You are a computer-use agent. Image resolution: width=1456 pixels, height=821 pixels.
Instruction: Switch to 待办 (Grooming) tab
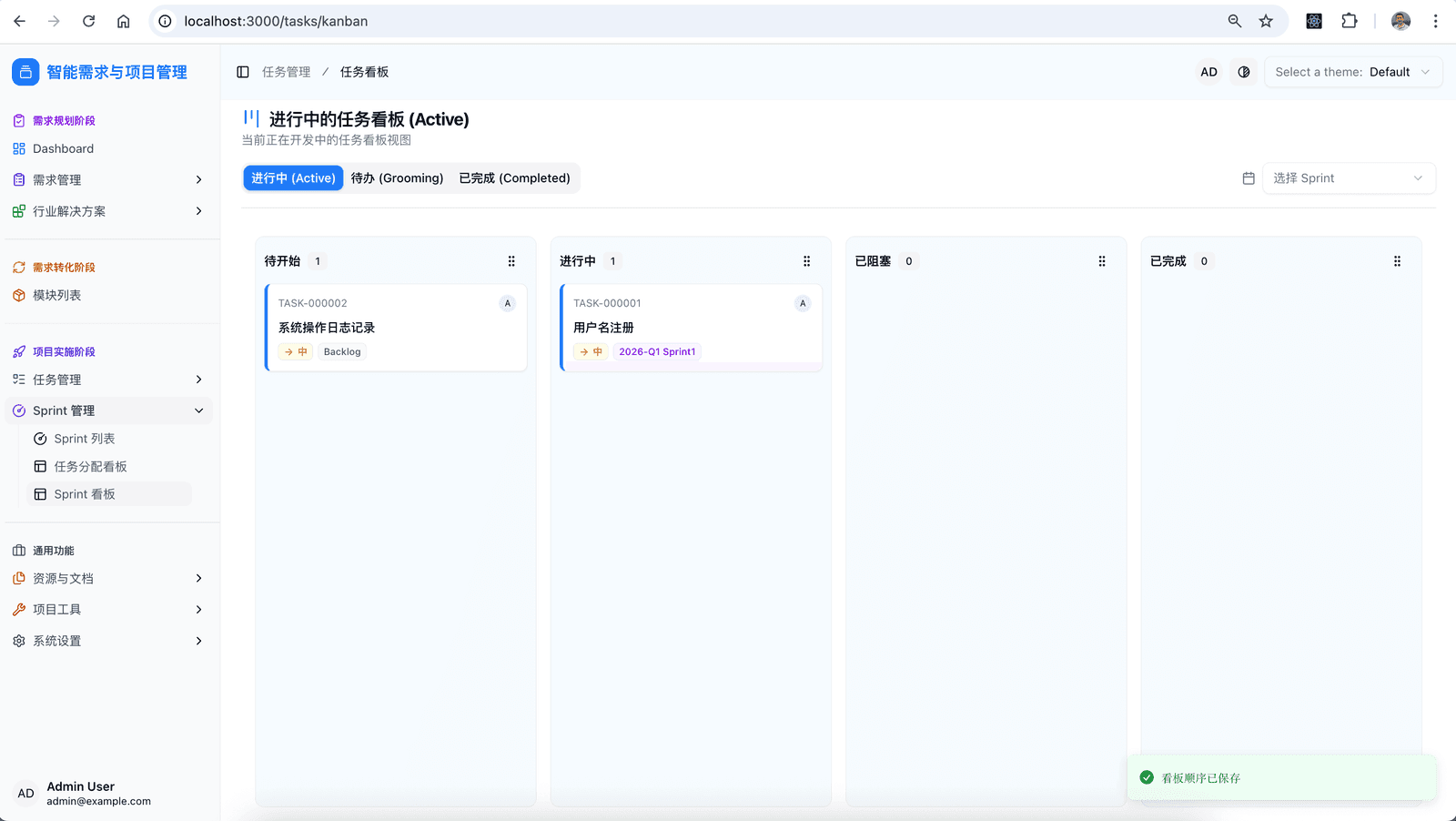(397, 178)
